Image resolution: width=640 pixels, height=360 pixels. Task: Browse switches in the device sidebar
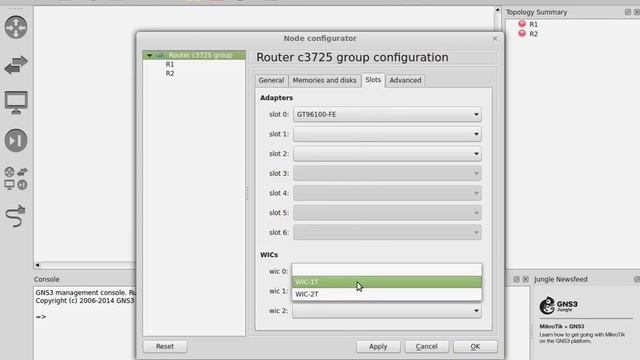point(16,65)
